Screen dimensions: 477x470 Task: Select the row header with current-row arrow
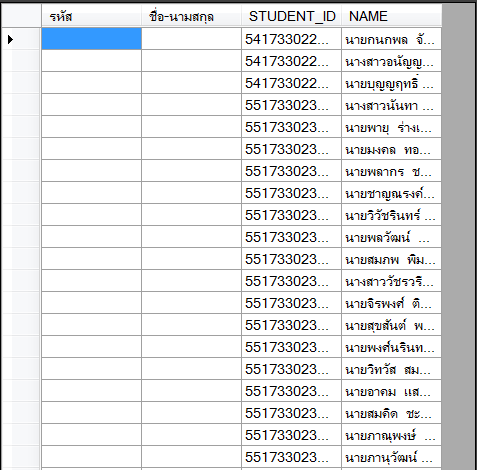click(x=22, y=39)
